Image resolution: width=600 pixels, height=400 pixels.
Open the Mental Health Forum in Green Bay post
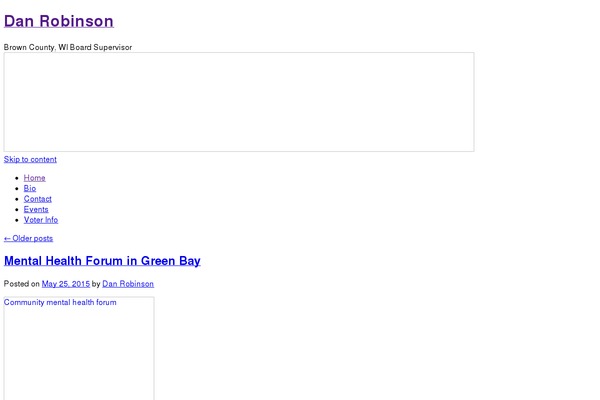[x=102, y=261]
